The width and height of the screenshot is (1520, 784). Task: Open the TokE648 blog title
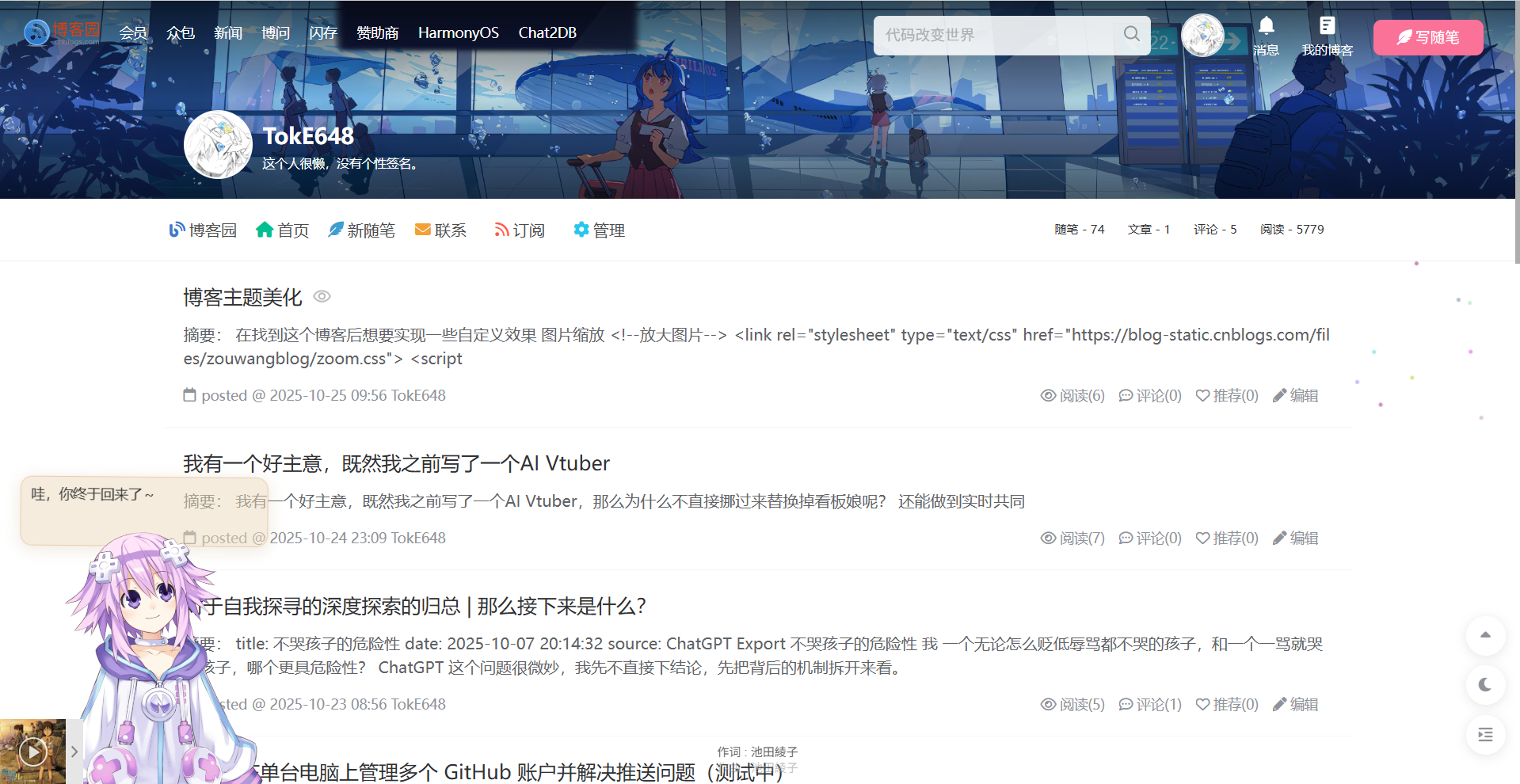(308, 136)
